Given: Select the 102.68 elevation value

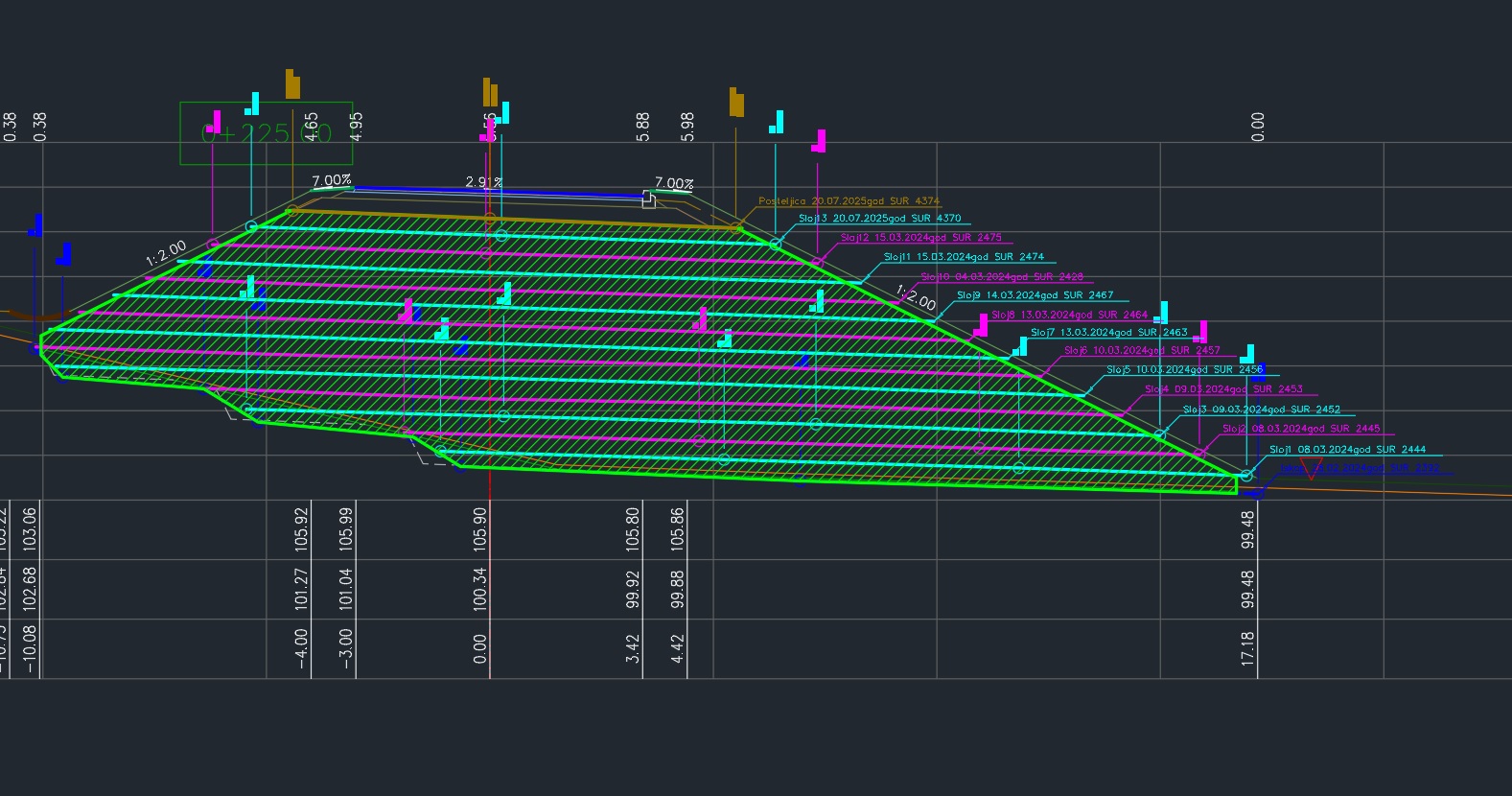Looking at the screenshot, I should 30,589.
